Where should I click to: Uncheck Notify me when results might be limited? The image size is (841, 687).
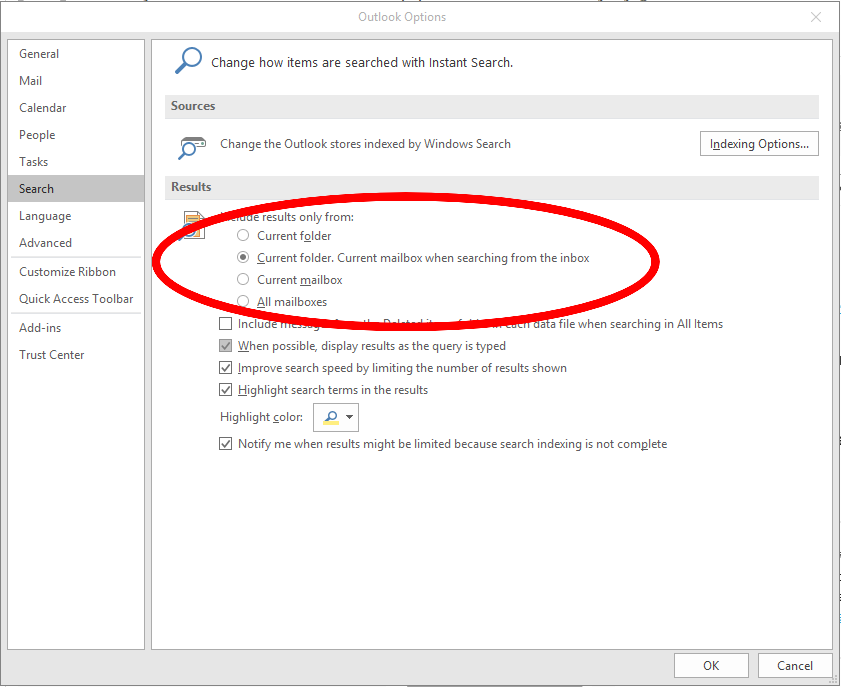tap(226, 444)
